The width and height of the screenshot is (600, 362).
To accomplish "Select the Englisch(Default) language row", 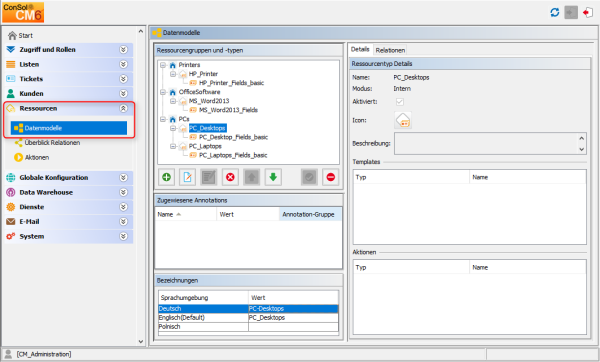I will point(248,318).
